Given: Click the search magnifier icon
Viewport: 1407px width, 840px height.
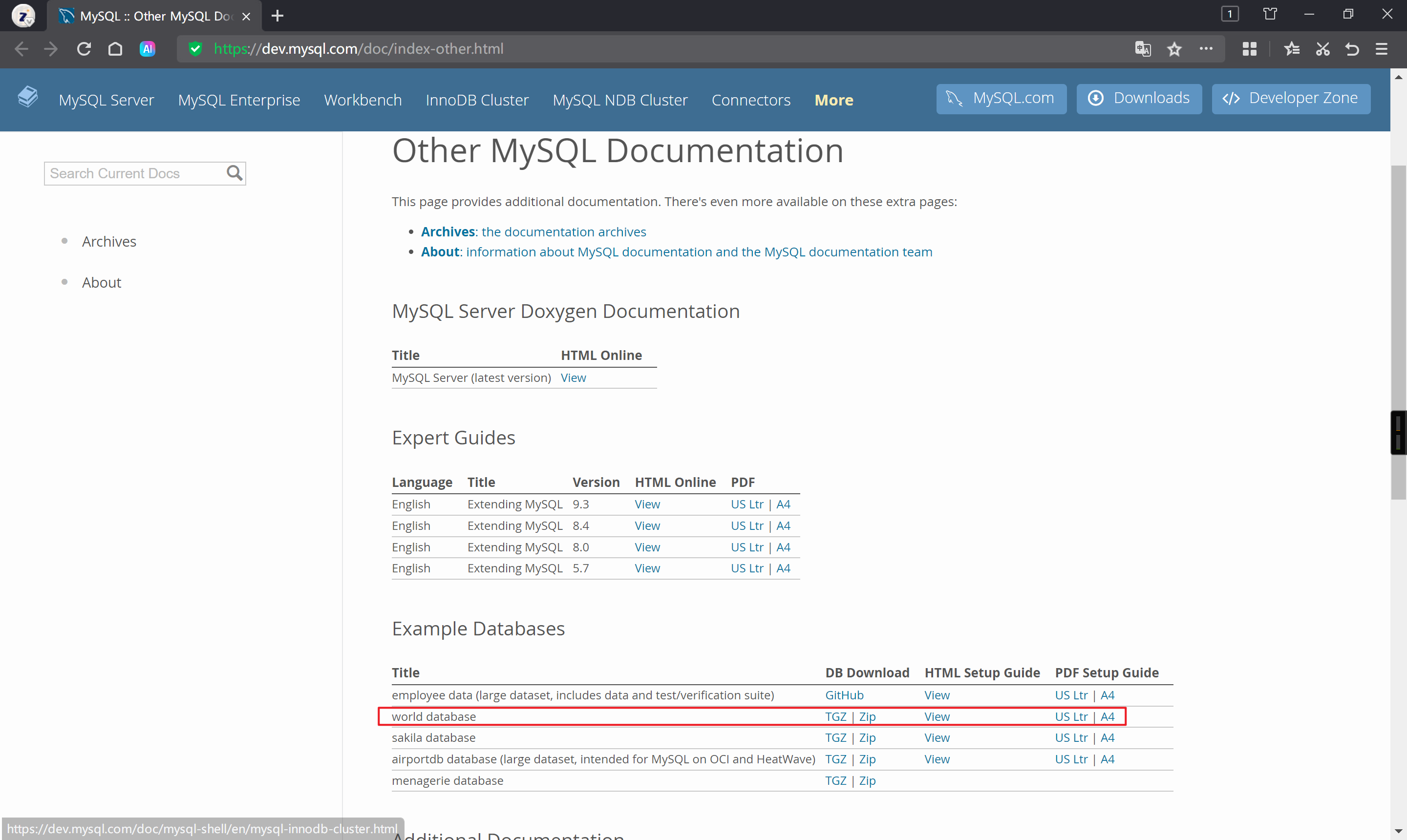Looking at the screenshot, I should 234,173.
